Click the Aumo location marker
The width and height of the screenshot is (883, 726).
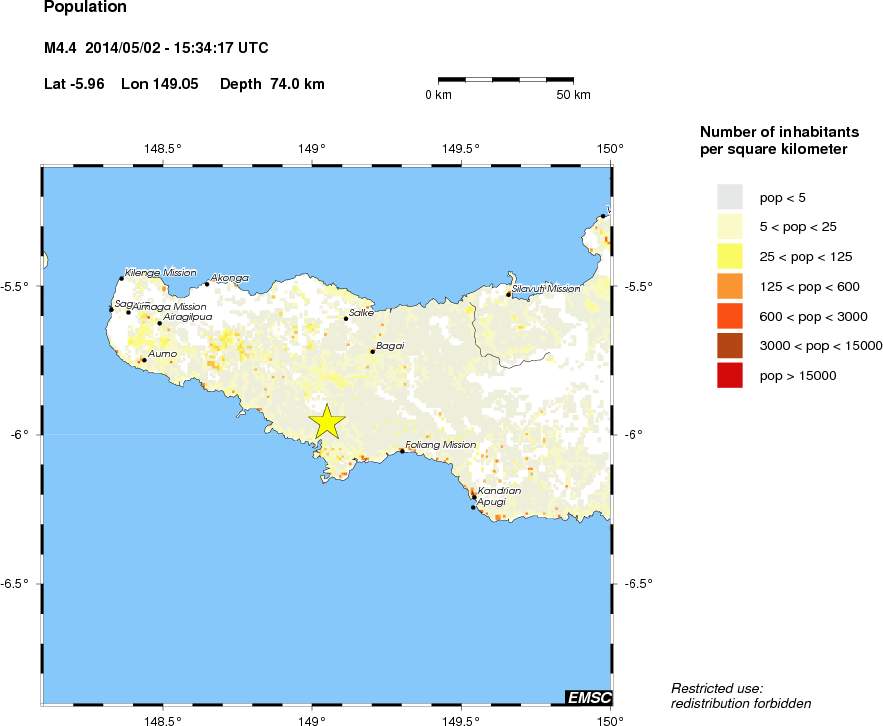[x=144, y=360]
